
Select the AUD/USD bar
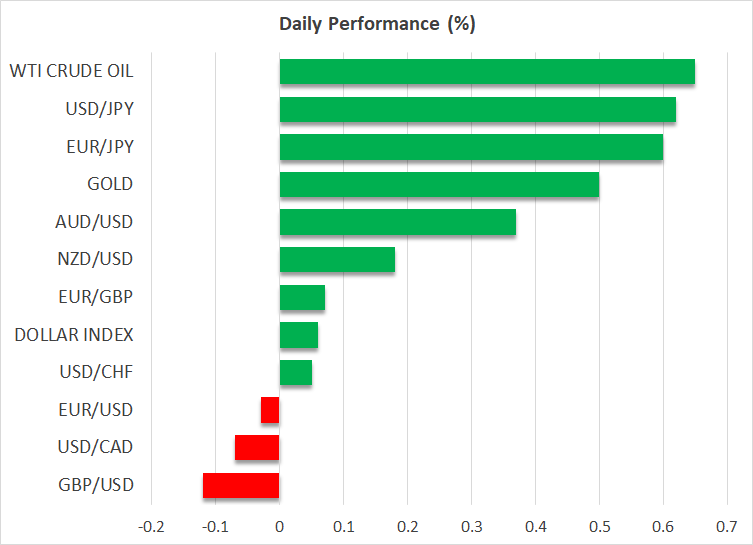click(x=397, y=222)
